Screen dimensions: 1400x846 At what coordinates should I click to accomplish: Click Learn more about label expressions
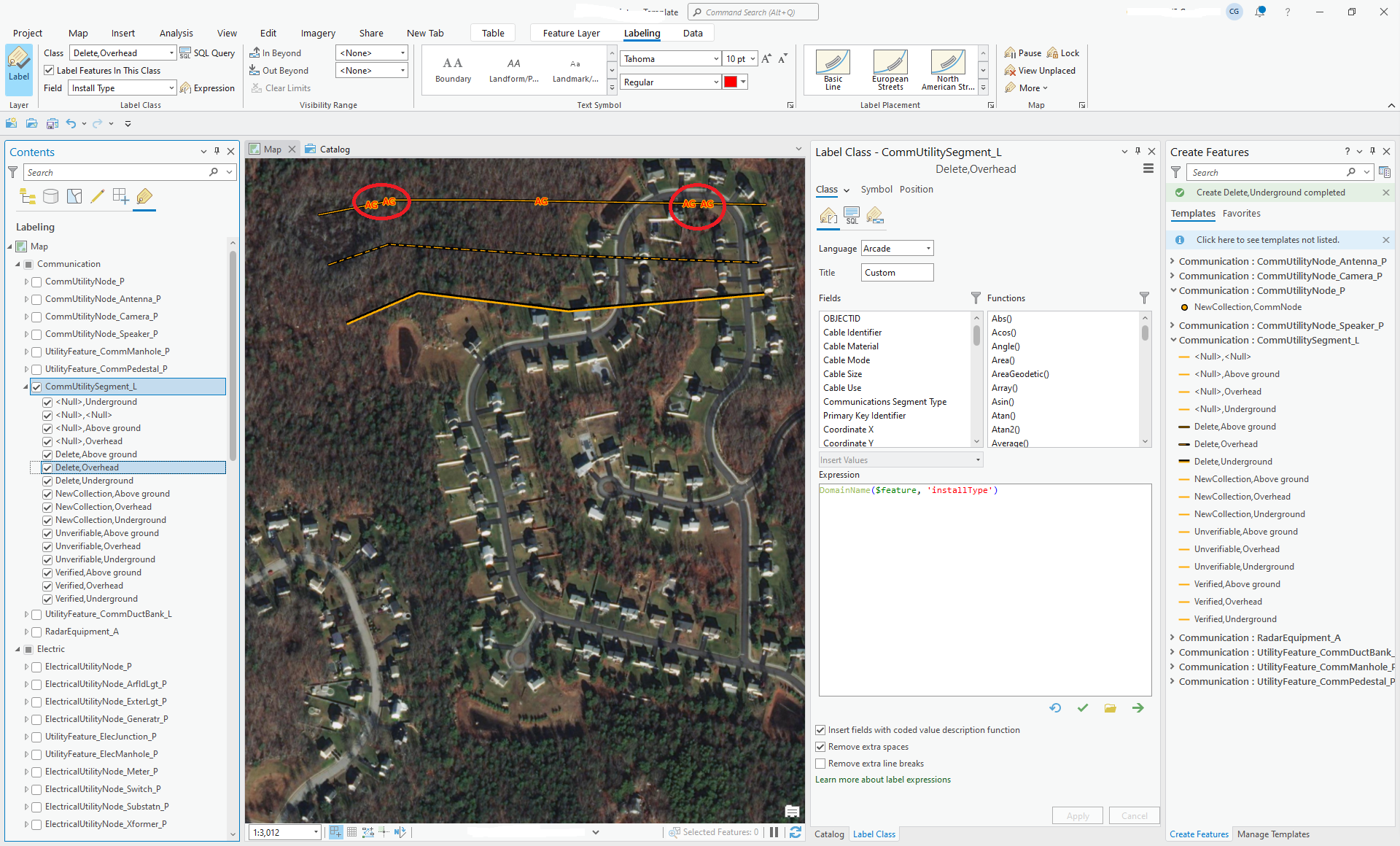[882, 780]
